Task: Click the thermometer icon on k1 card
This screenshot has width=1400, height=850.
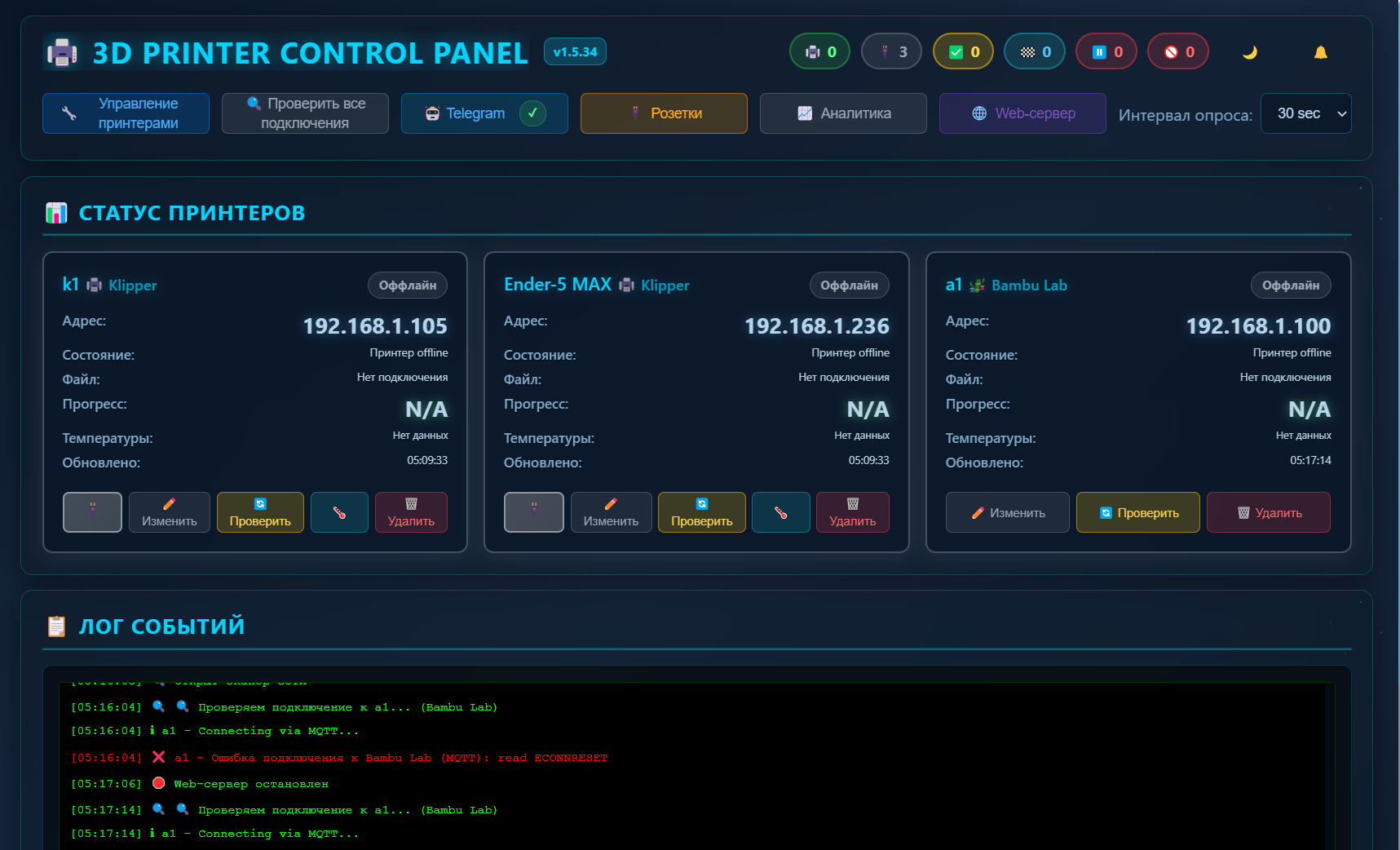Action: (x=339, y=512)
